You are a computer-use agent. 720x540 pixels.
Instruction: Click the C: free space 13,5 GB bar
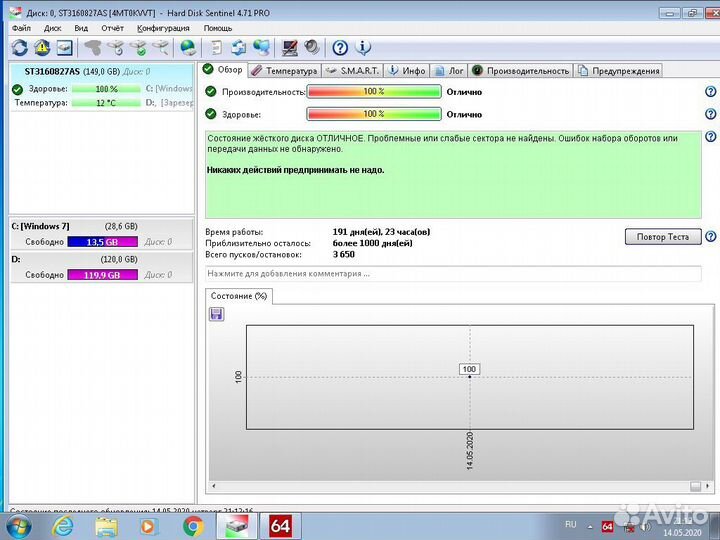pos(102,242)
